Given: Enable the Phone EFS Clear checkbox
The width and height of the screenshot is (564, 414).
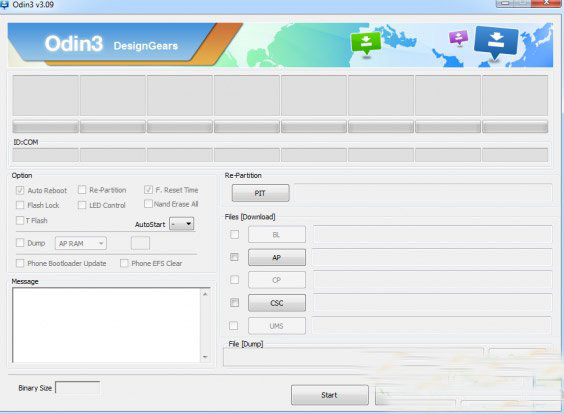Looking at the screenshot, I should pyautogui.click(x=124, y=263).
